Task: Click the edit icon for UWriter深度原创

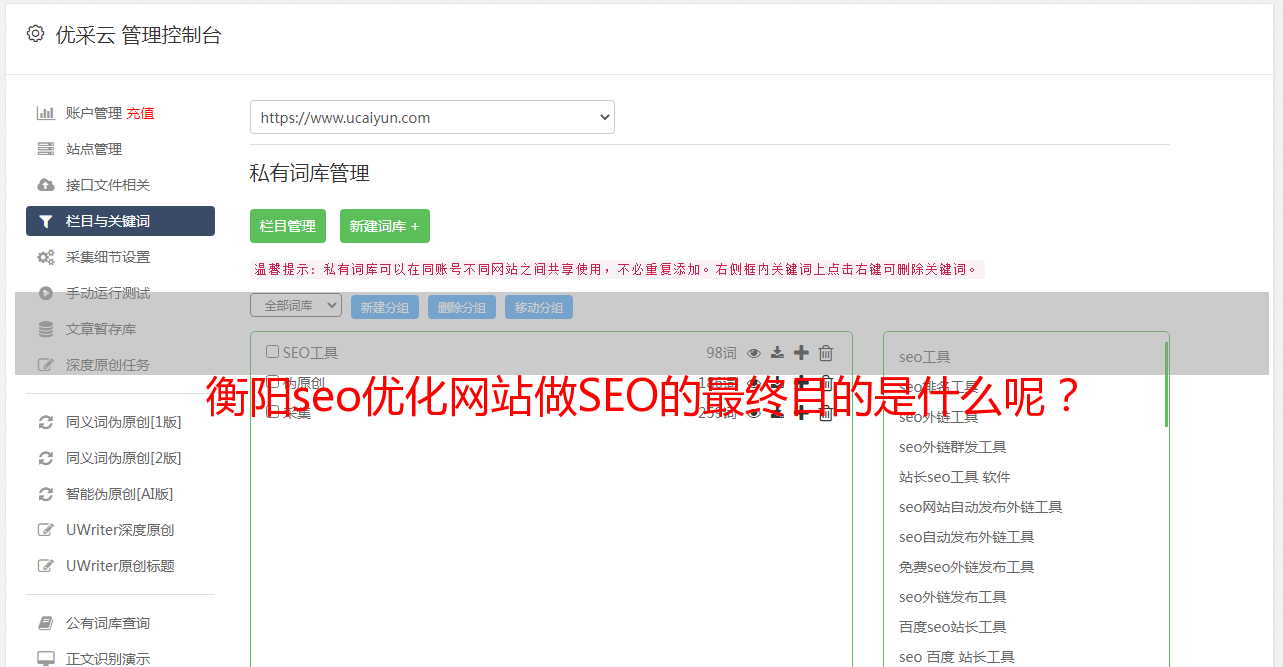Action: coord(46,530)
